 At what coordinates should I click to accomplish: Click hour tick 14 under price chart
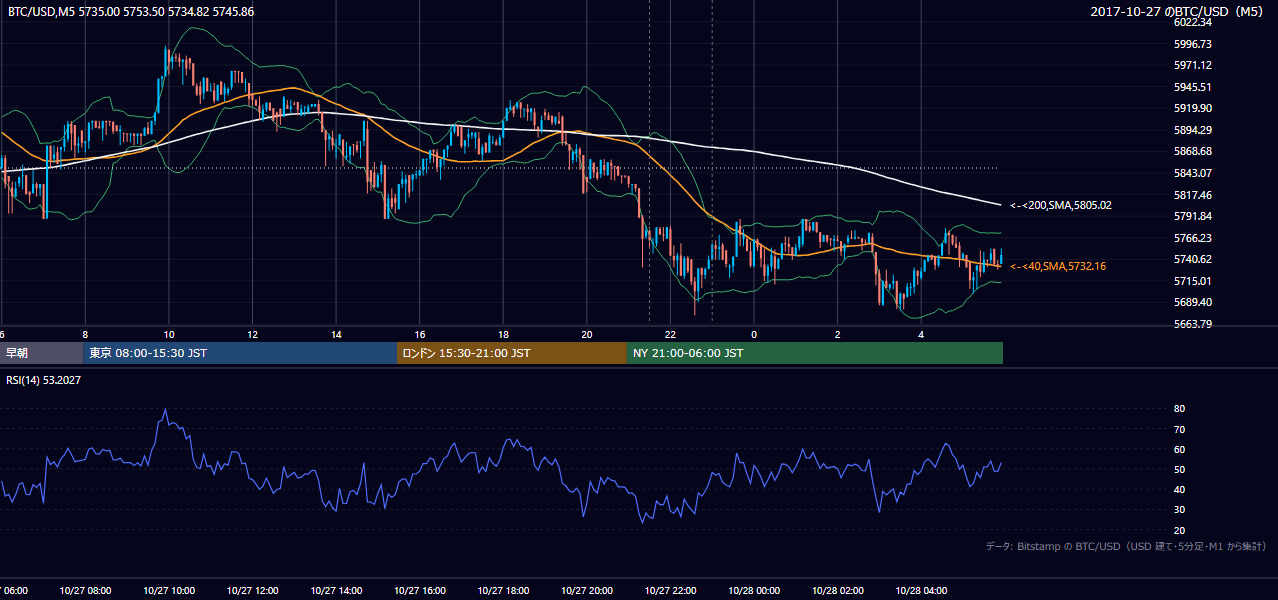point(336,334)
